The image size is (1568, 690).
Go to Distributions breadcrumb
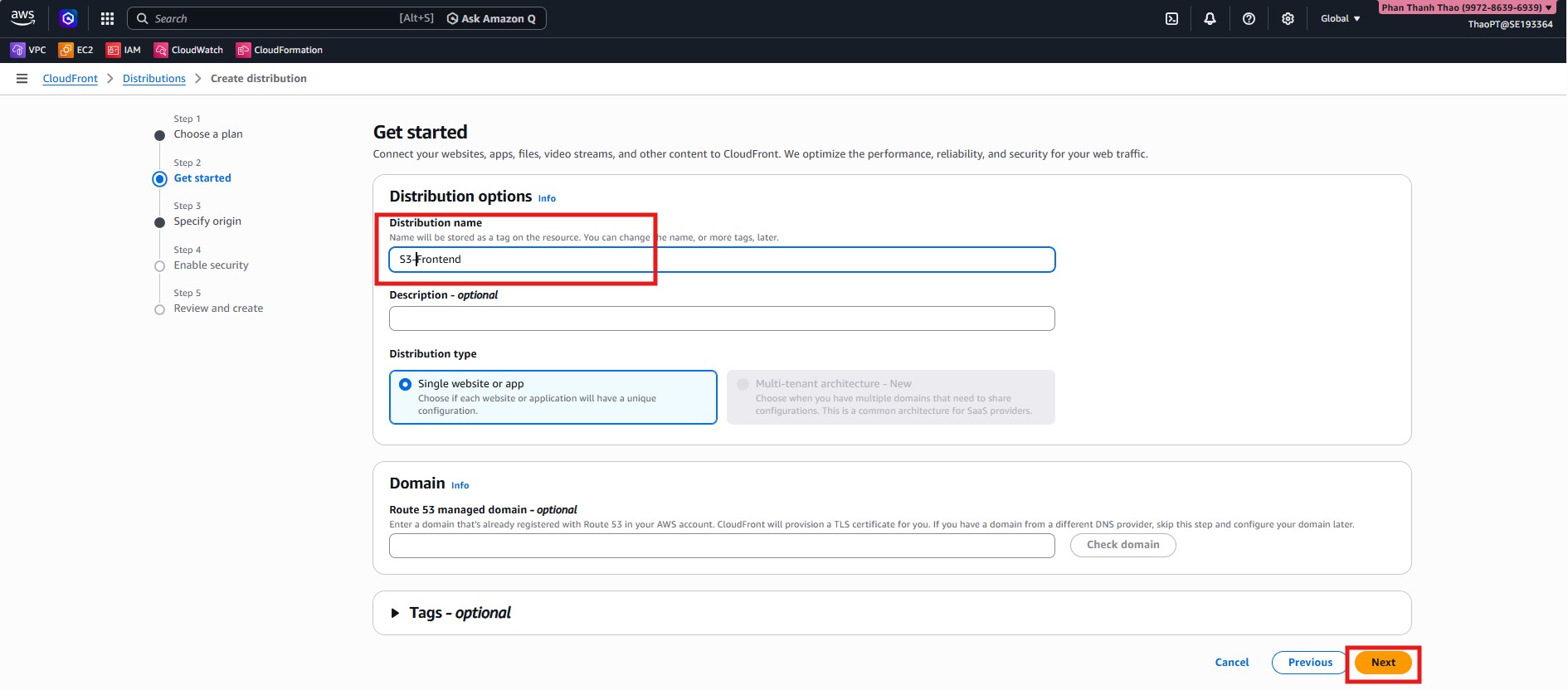154,79
